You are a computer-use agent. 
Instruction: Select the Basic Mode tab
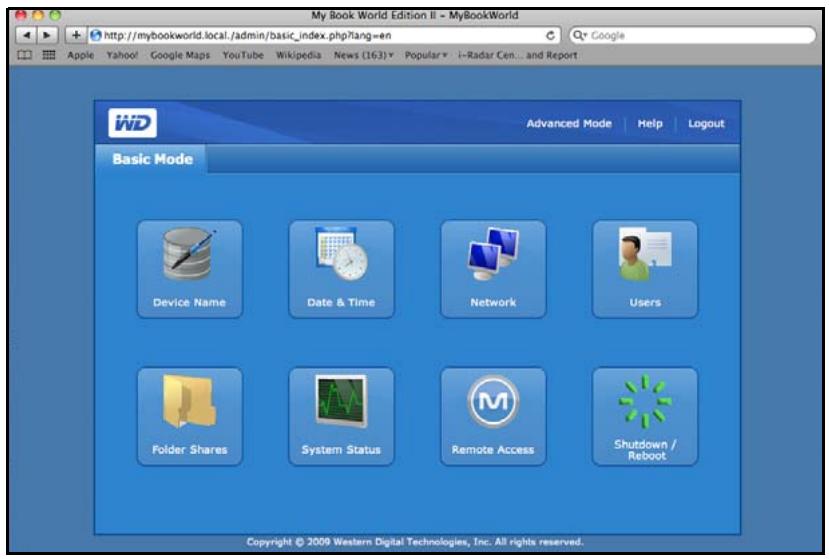point(152,159)
